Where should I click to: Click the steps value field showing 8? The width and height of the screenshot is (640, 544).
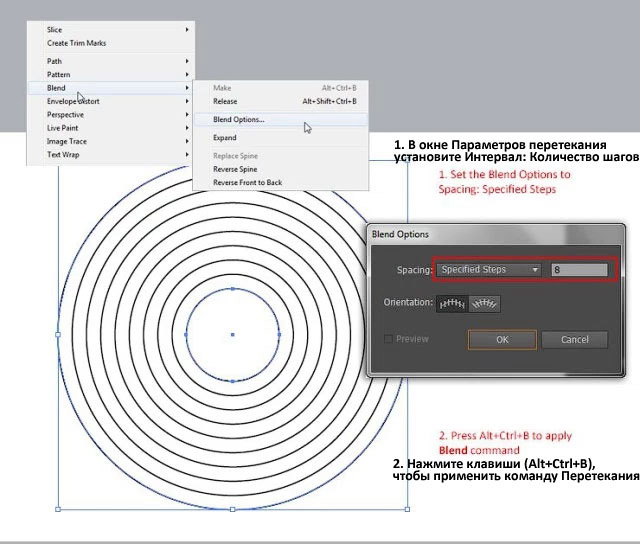pyautogui.click(x=579, y=270)
